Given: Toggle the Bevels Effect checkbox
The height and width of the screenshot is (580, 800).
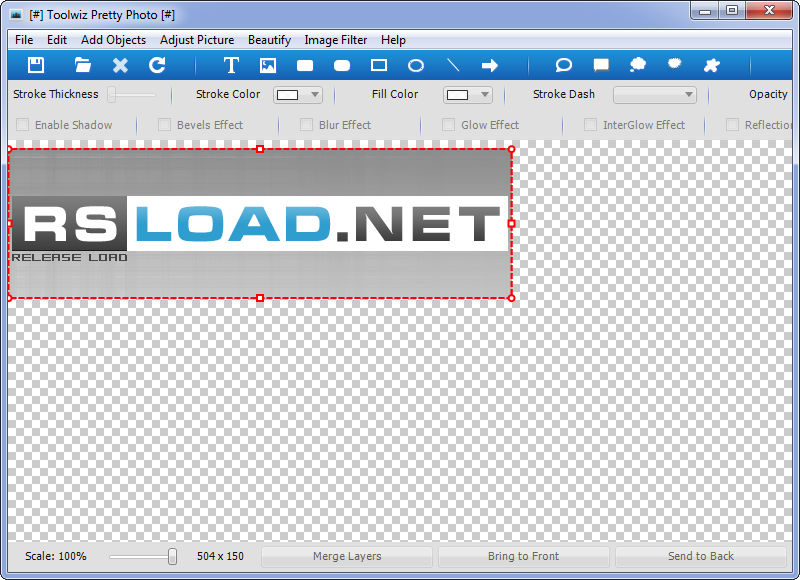Looking at the screenshot, I should [x=164, y=124].
